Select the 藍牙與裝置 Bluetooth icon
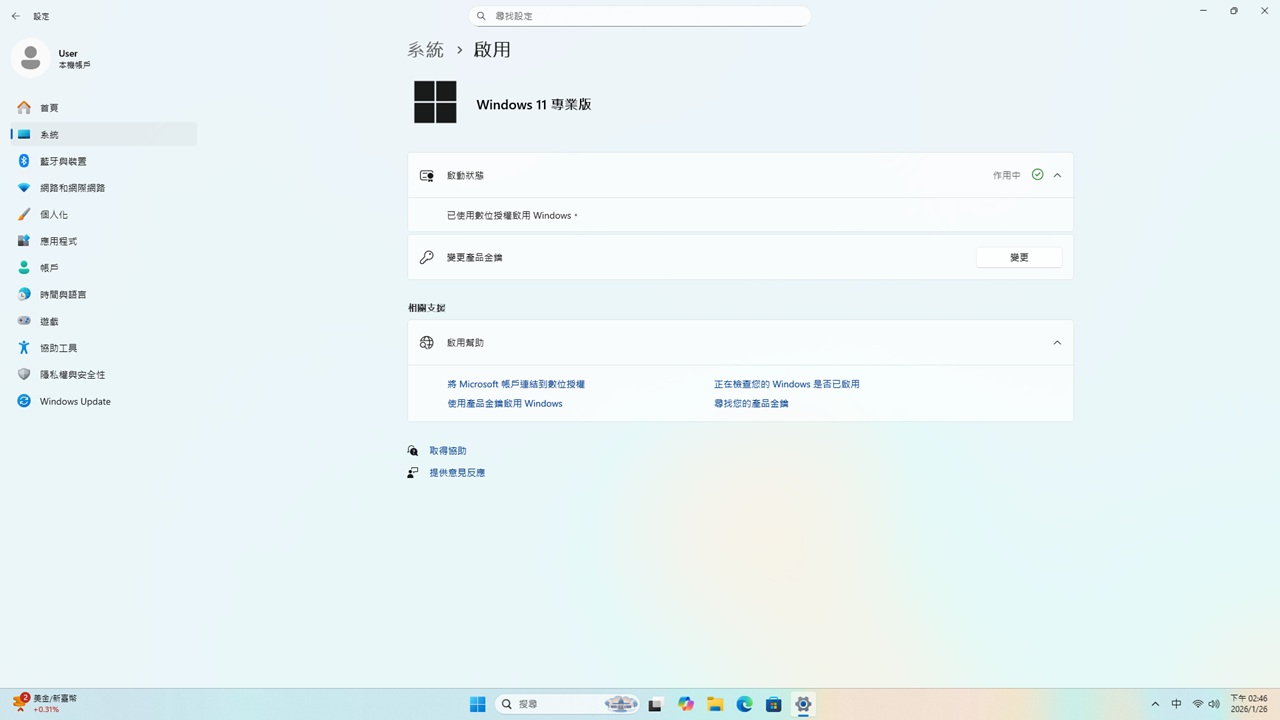The height and width of the screenshot is (720, 1280). (x=24, y=161)
